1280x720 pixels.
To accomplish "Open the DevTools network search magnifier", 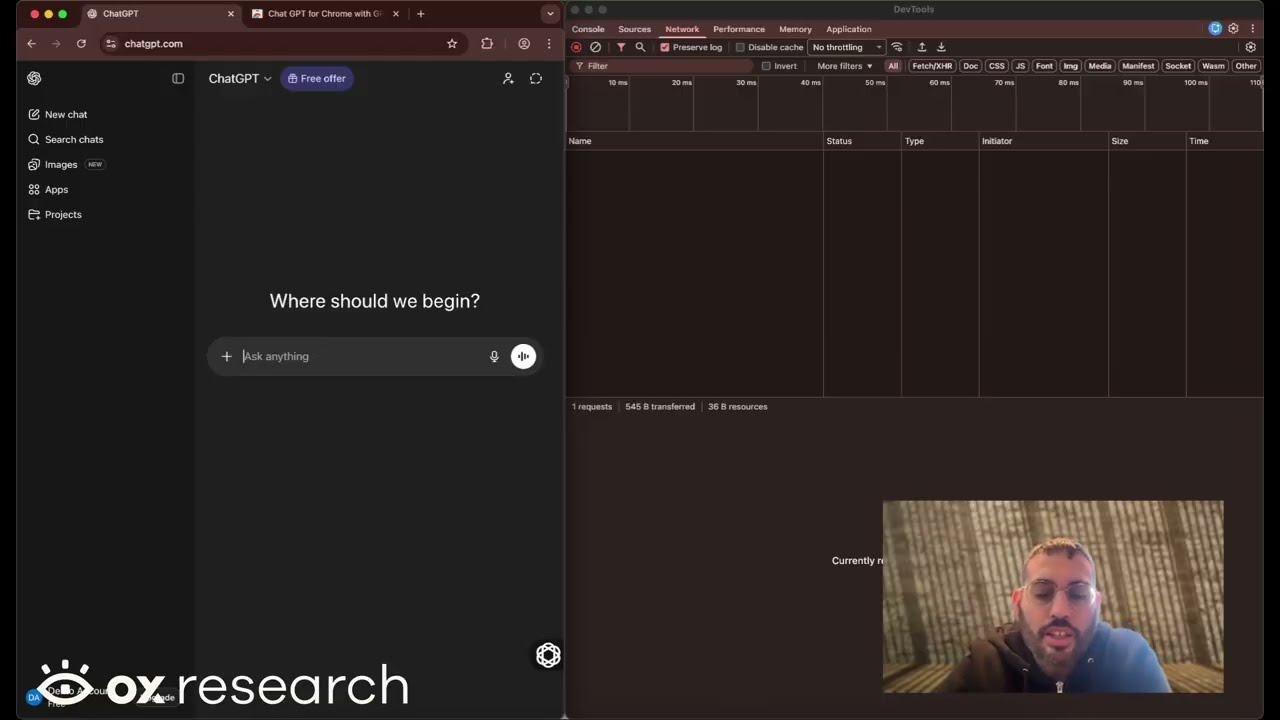I will pyautogui.click(x=640, y=47).
